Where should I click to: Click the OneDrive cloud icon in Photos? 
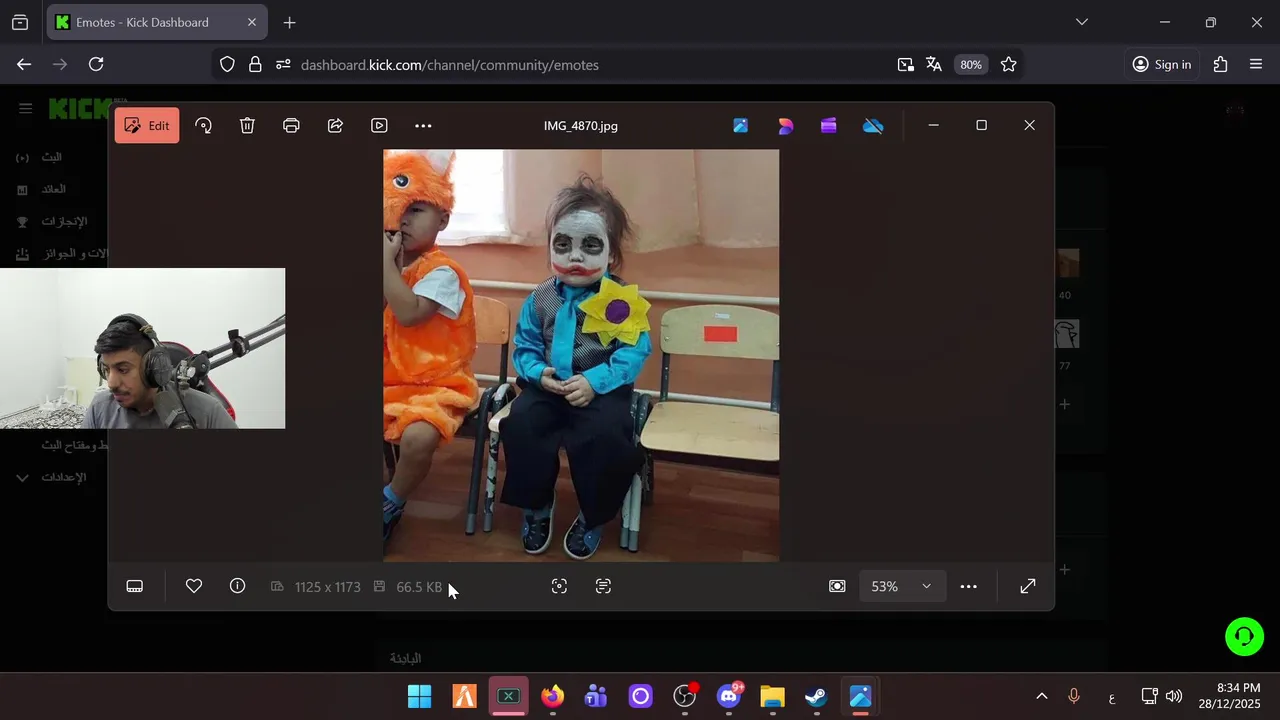click(873, 125)
